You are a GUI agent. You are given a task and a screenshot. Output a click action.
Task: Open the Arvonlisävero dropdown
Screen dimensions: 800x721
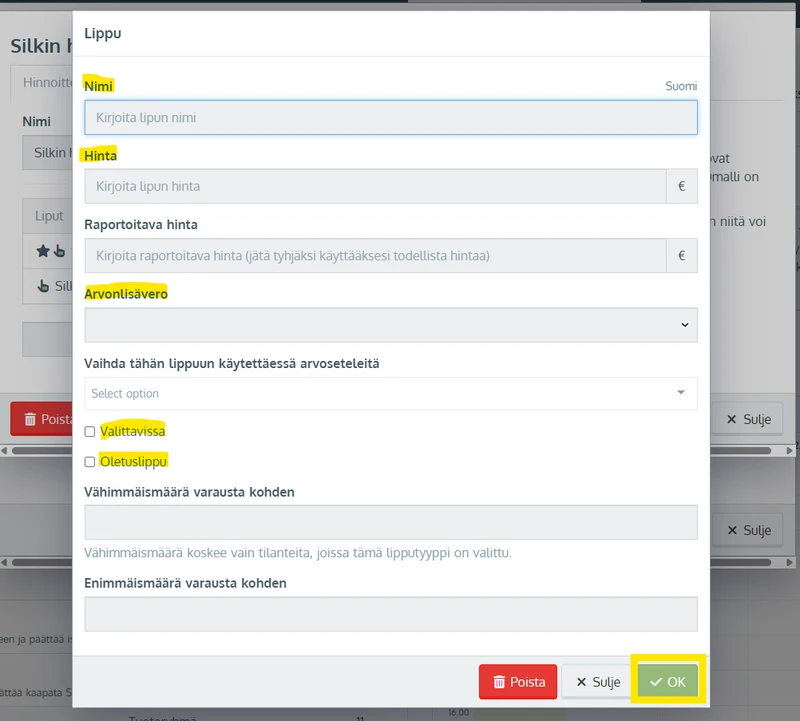391,325
